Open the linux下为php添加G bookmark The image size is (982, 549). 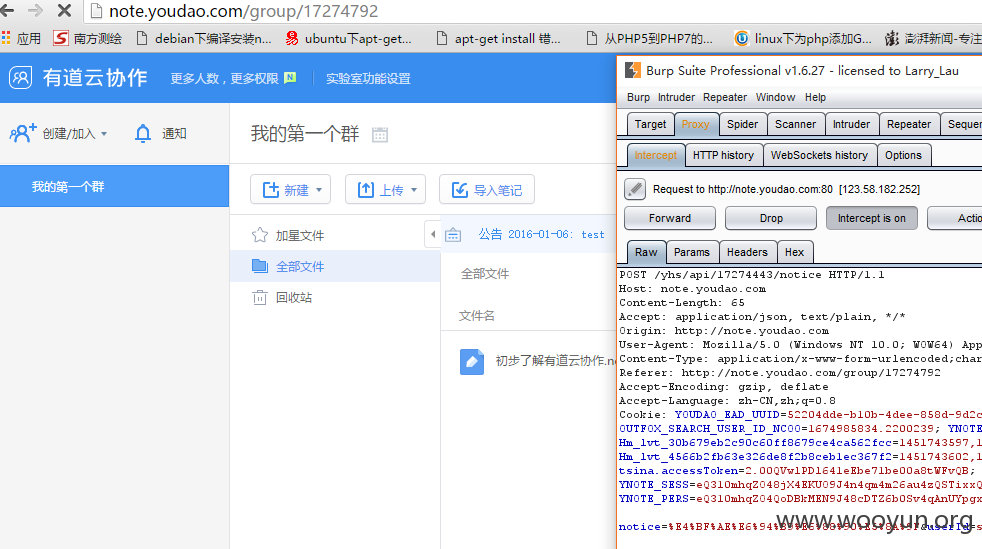coord(803,38)
